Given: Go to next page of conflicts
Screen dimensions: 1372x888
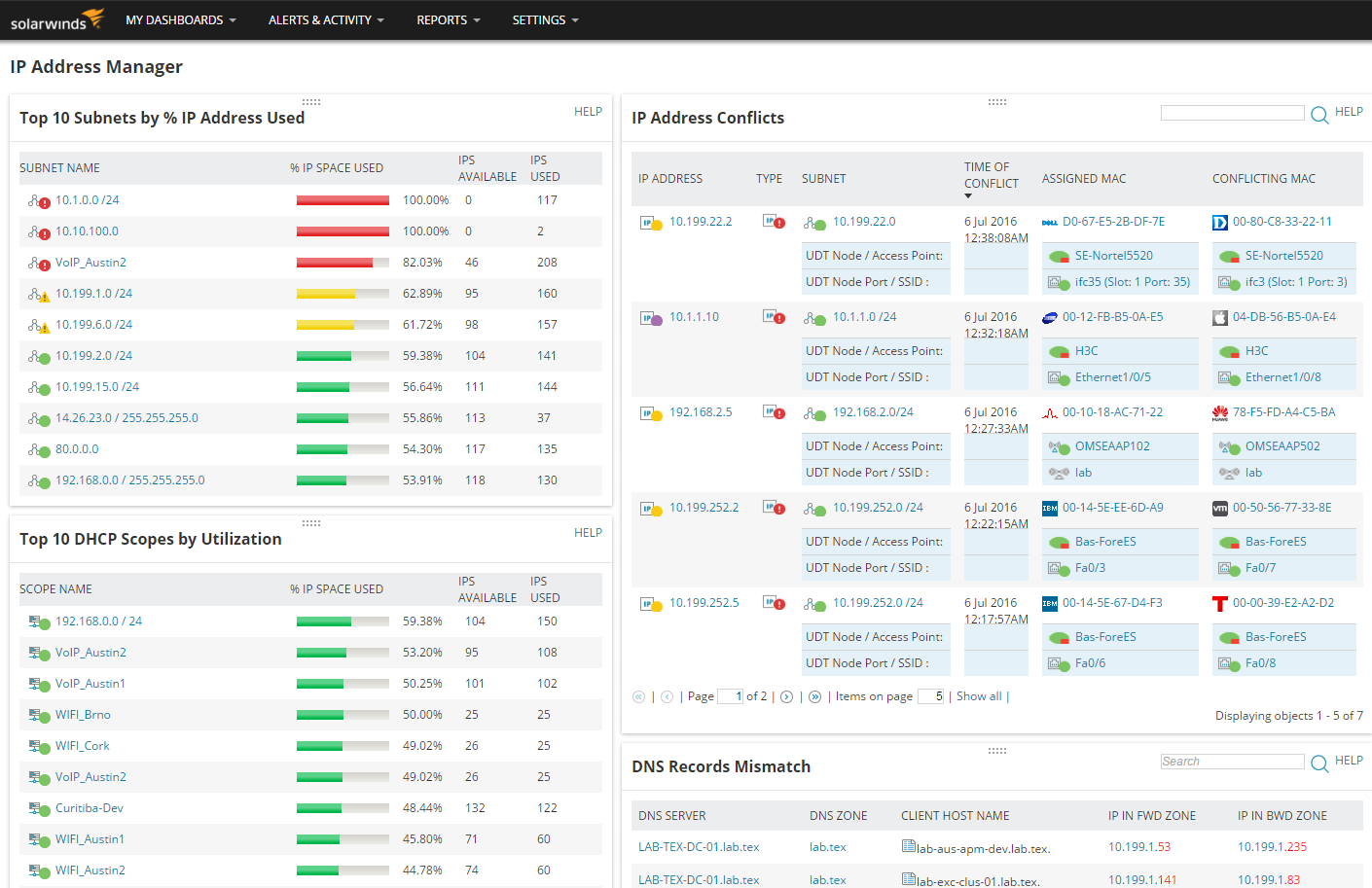Looking at the screenshot, I should [786, 696].
